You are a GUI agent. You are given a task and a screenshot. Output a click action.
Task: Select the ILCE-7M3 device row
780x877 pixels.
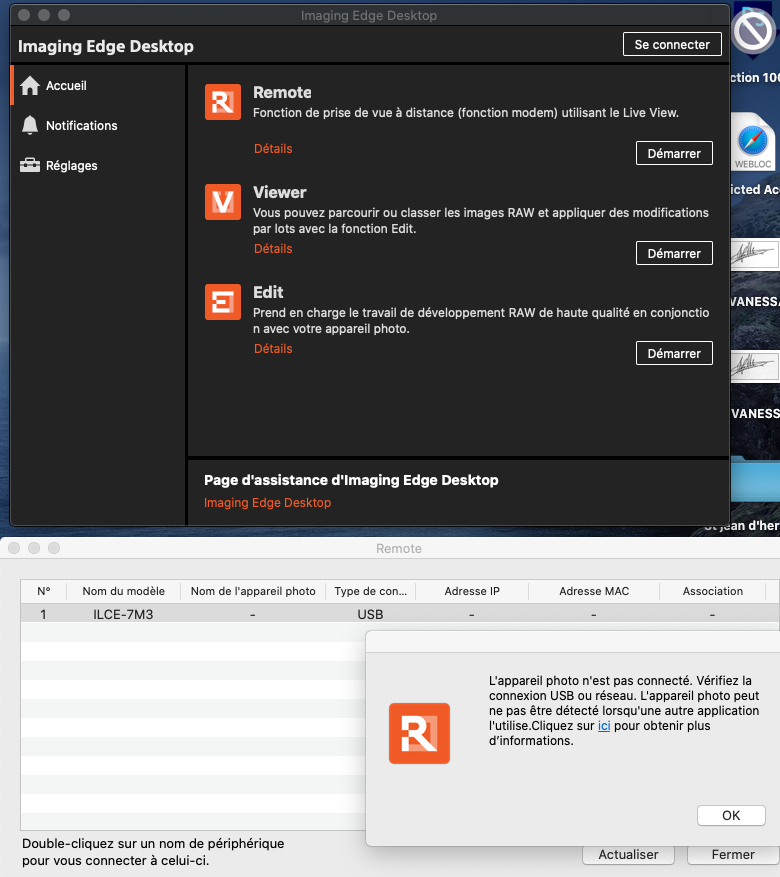coord(400,614)
